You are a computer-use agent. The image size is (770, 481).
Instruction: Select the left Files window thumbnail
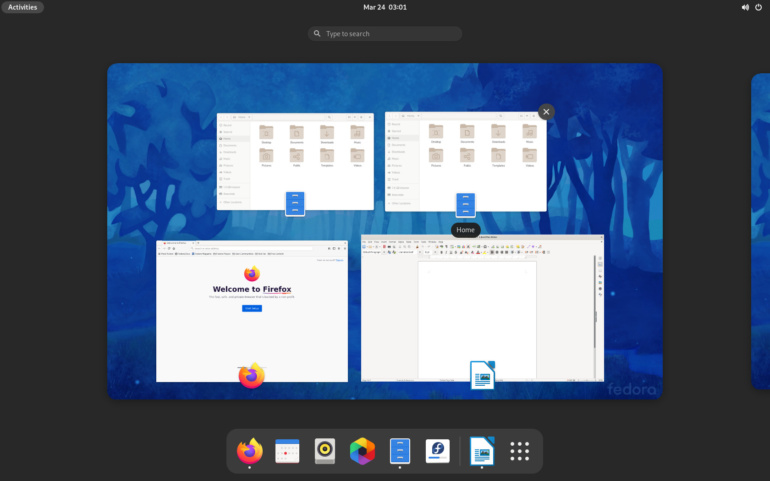pos(295,162)
